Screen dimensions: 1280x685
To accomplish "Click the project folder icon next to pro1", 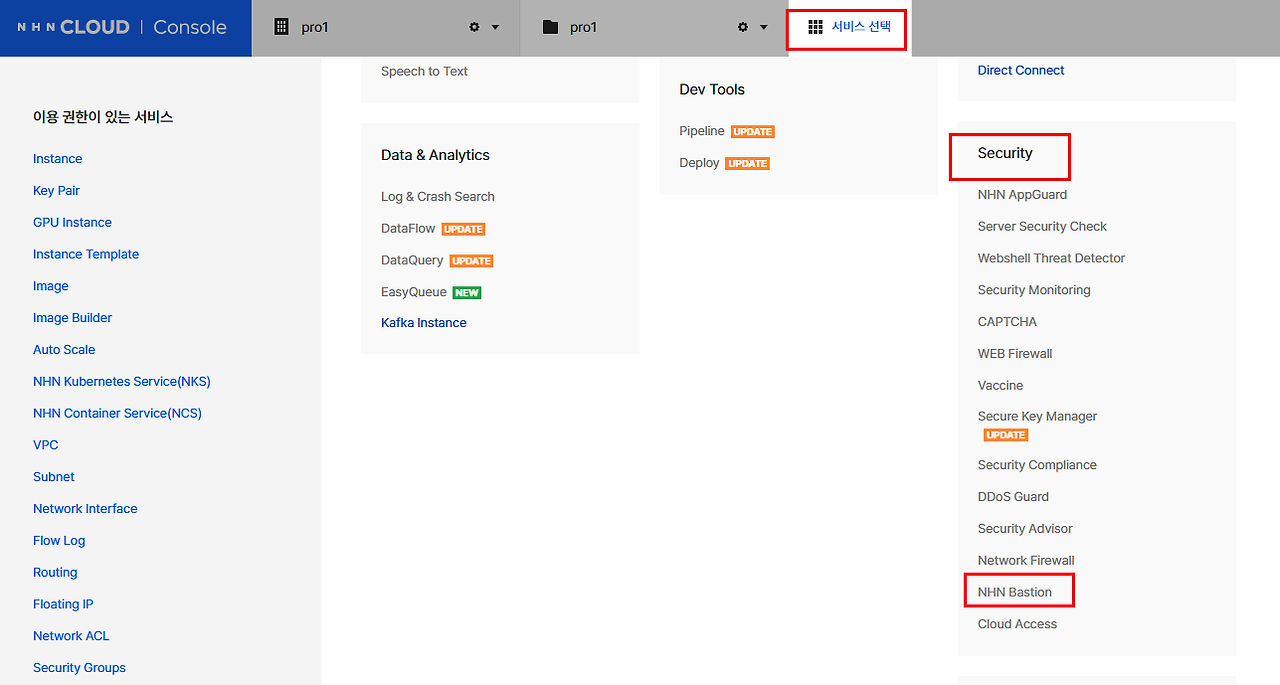I will (x=550, y=27).
